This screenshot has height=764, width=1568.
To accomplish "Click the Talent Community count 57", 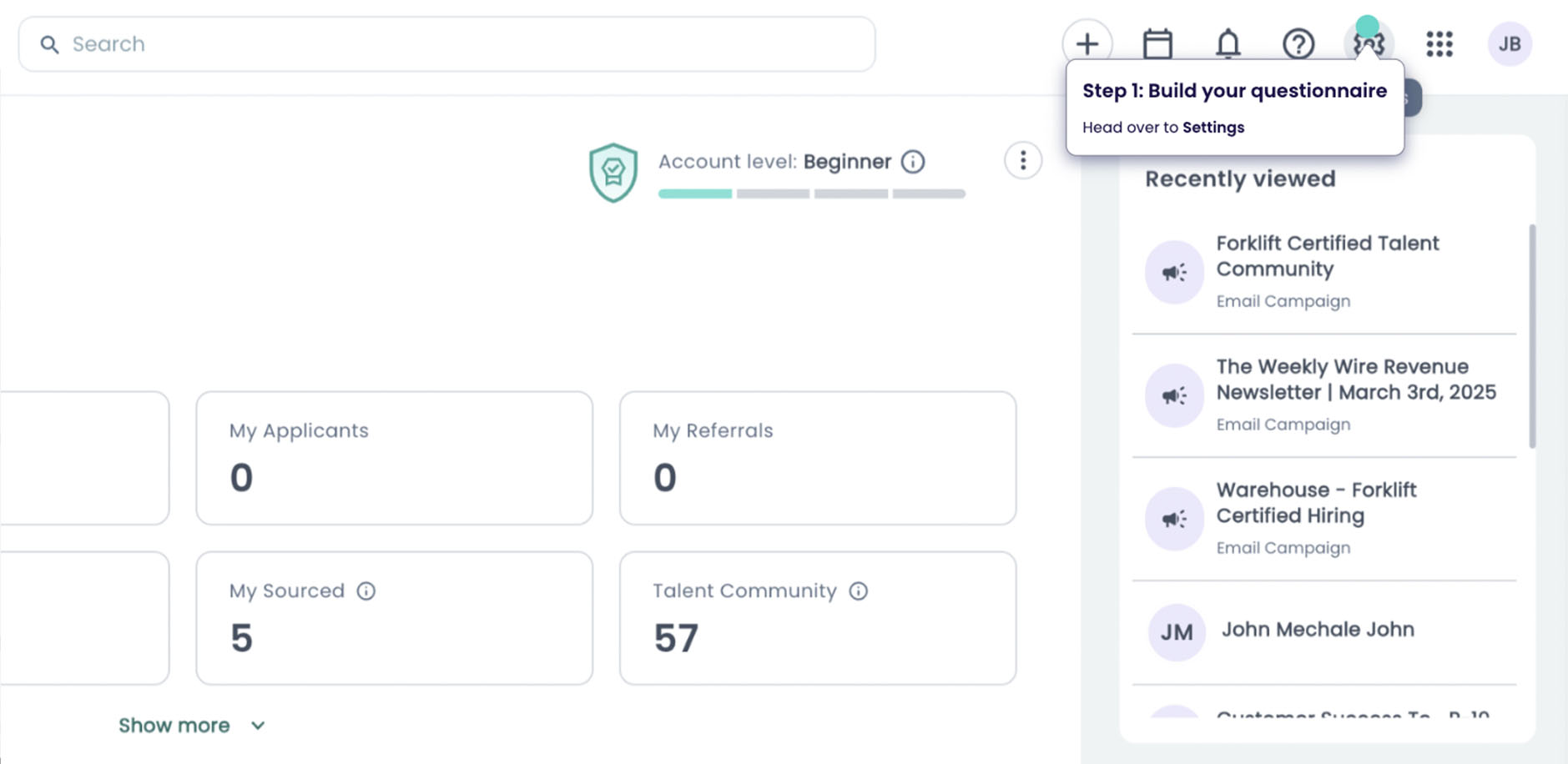I will [676, 638].
